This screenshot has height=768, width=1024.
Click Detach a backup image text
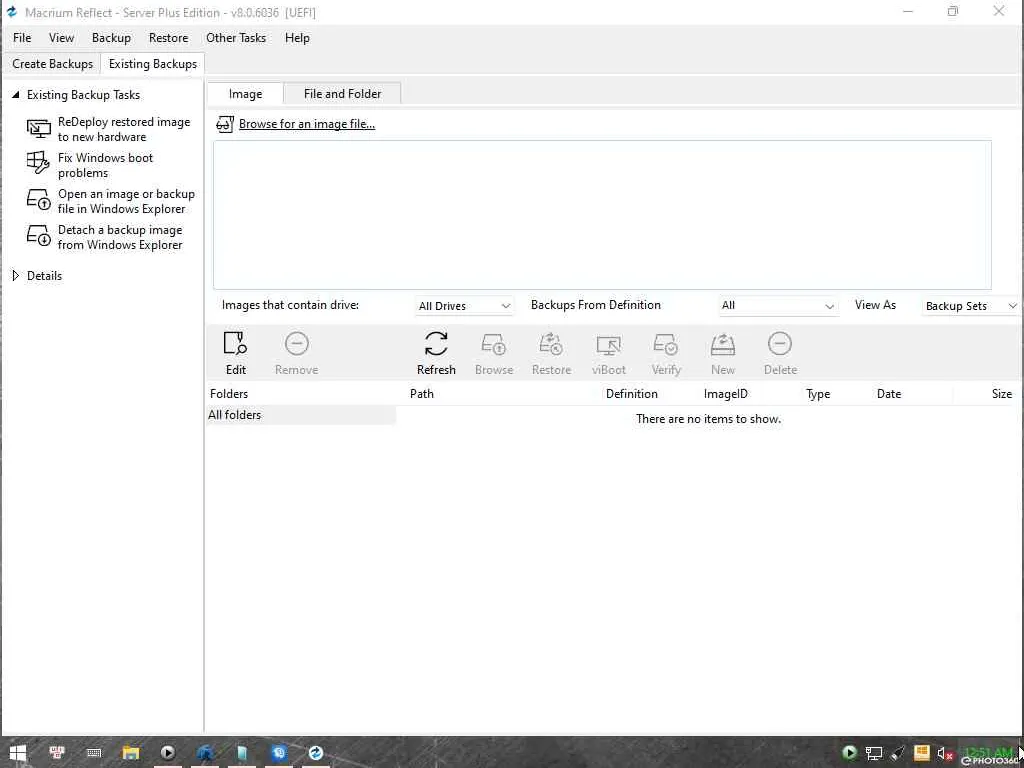point(120,237)
